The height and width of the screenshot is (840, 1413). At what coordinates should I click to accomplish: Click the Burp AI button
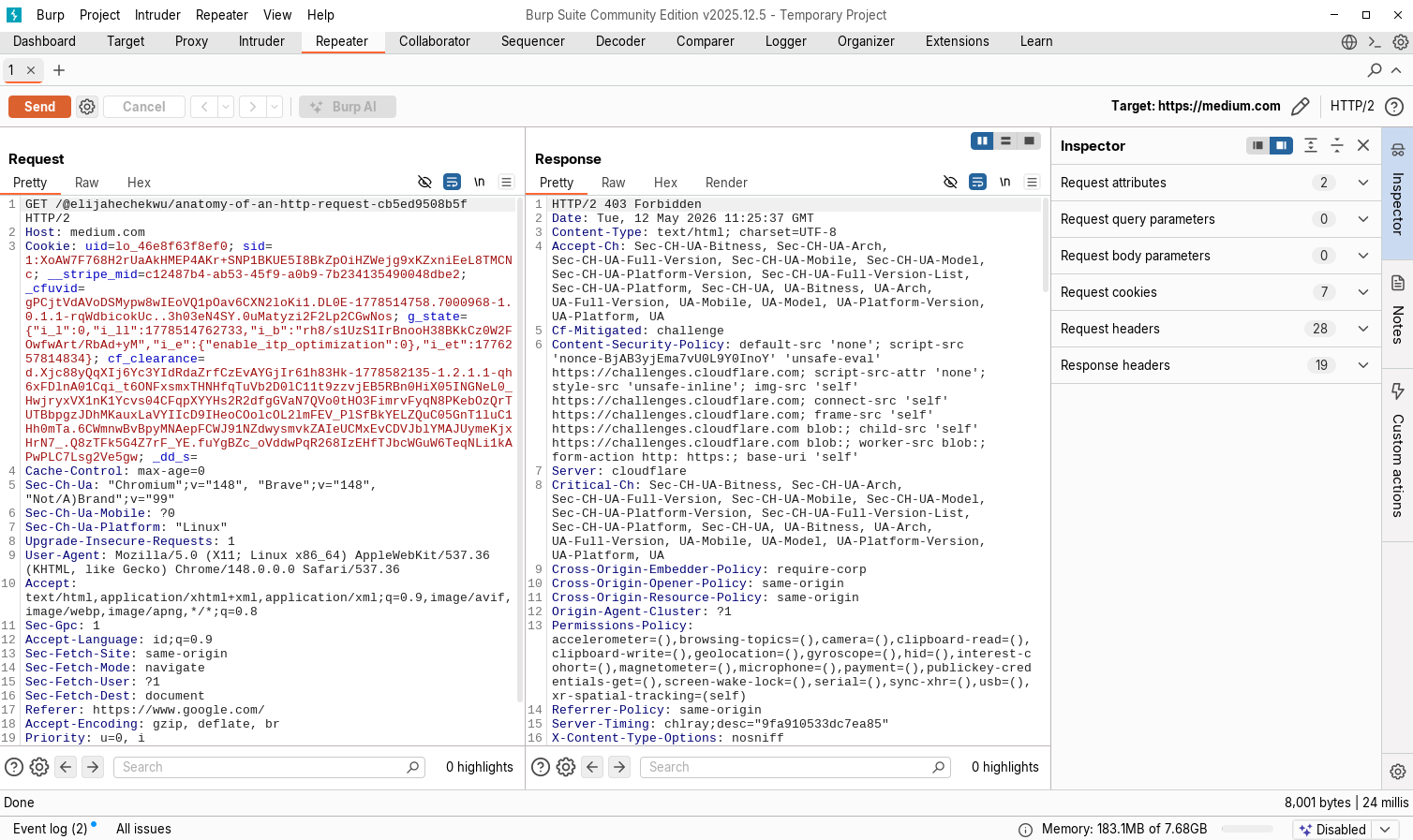click(x=348, y=107)
